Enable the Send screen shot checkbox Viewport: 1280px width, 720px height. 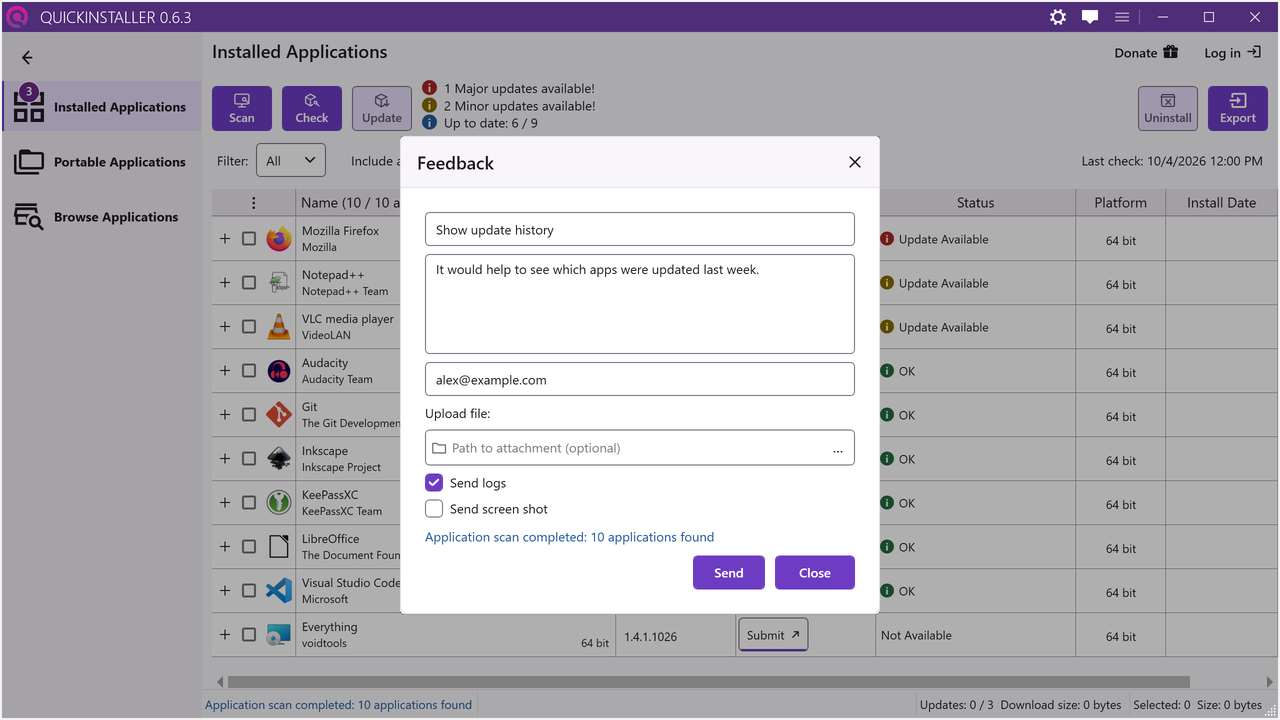point(434,509)
